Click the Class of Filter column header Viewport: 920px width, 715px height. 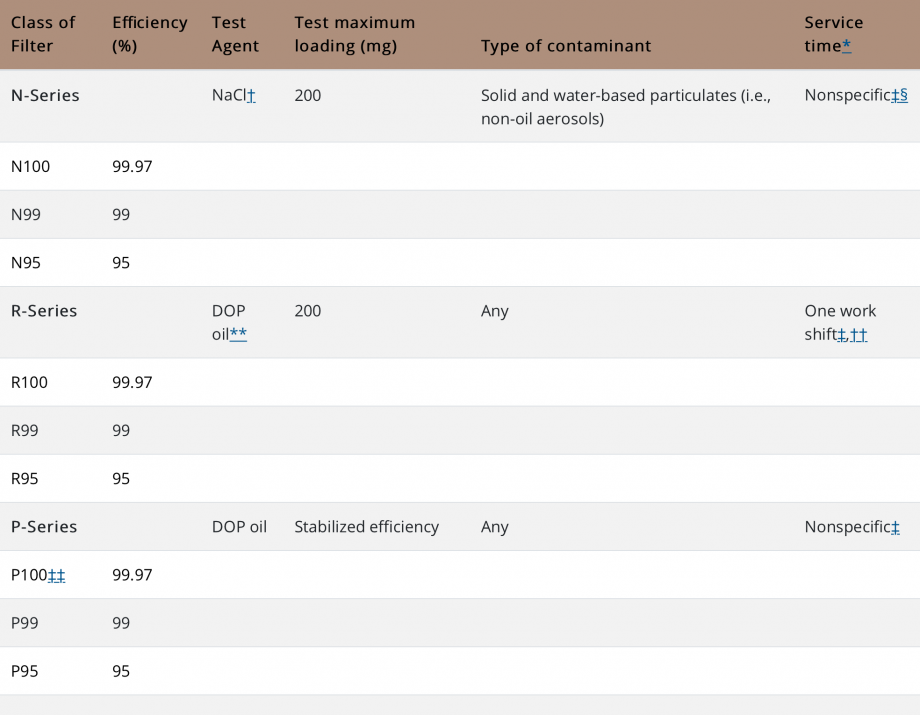pyautogui.click(x=43, y=34)
